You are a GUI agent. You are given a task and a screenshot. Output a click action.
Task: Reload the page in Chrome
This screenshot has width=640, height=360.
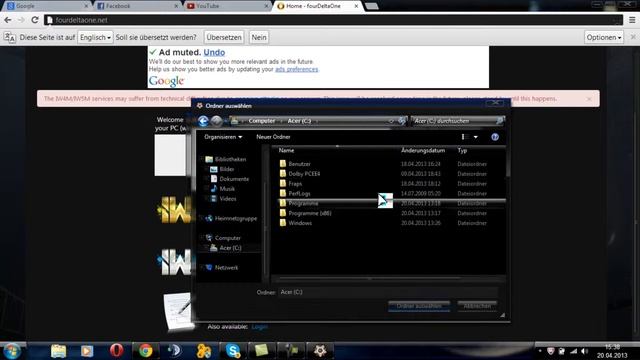(x=35, y=20)
